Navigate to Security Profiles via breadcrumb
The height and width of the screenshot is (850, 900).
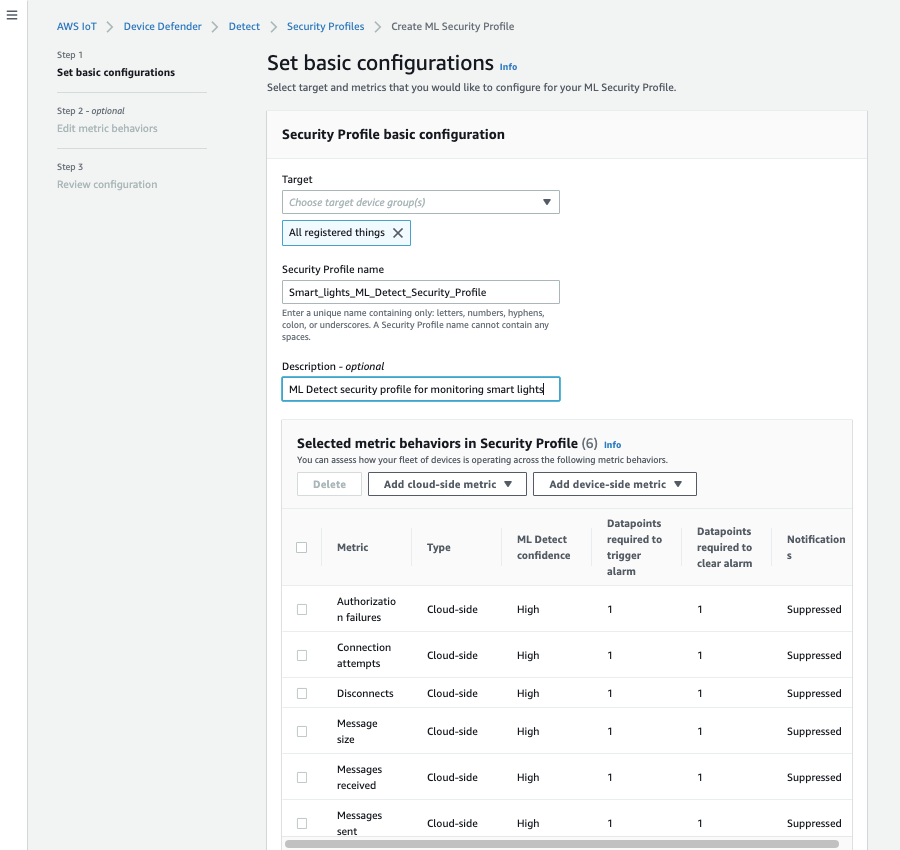[325, 26]
